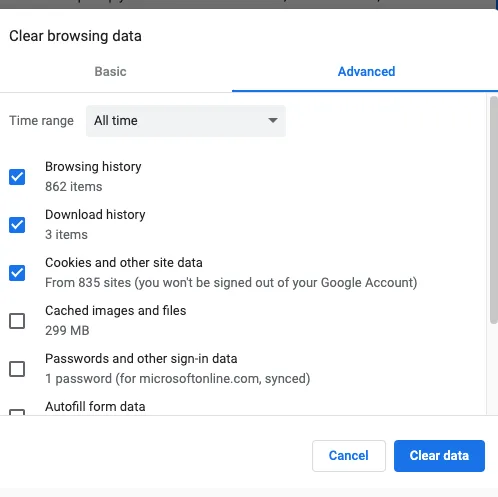Switch to the Basic tab

pyautogui.click(x=110, y=72)
